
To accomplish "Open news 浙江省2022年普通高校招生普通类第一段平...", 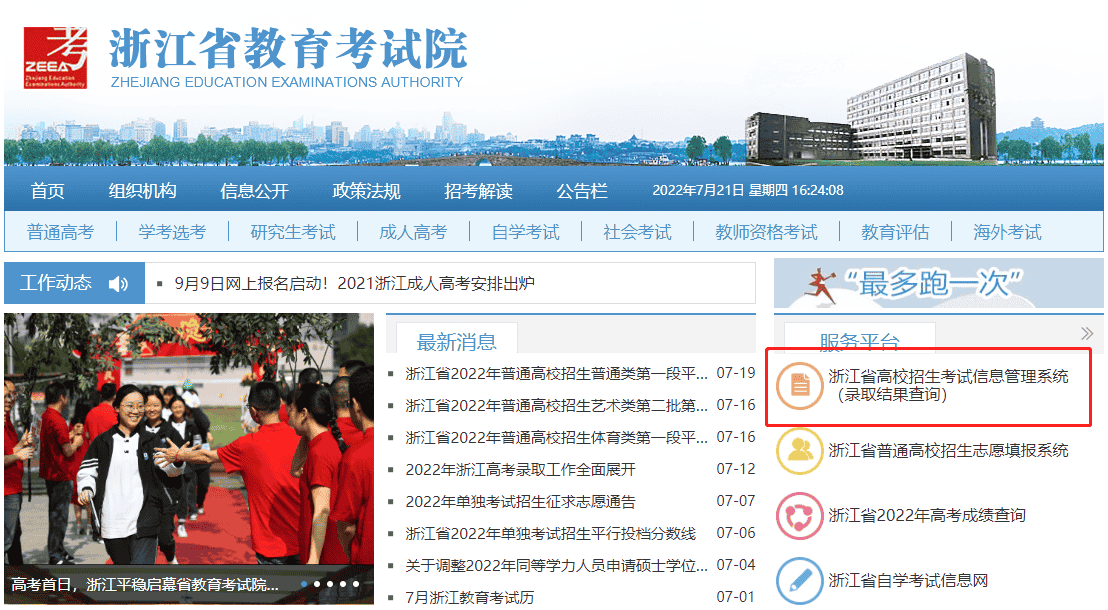I will click(557, 373).
